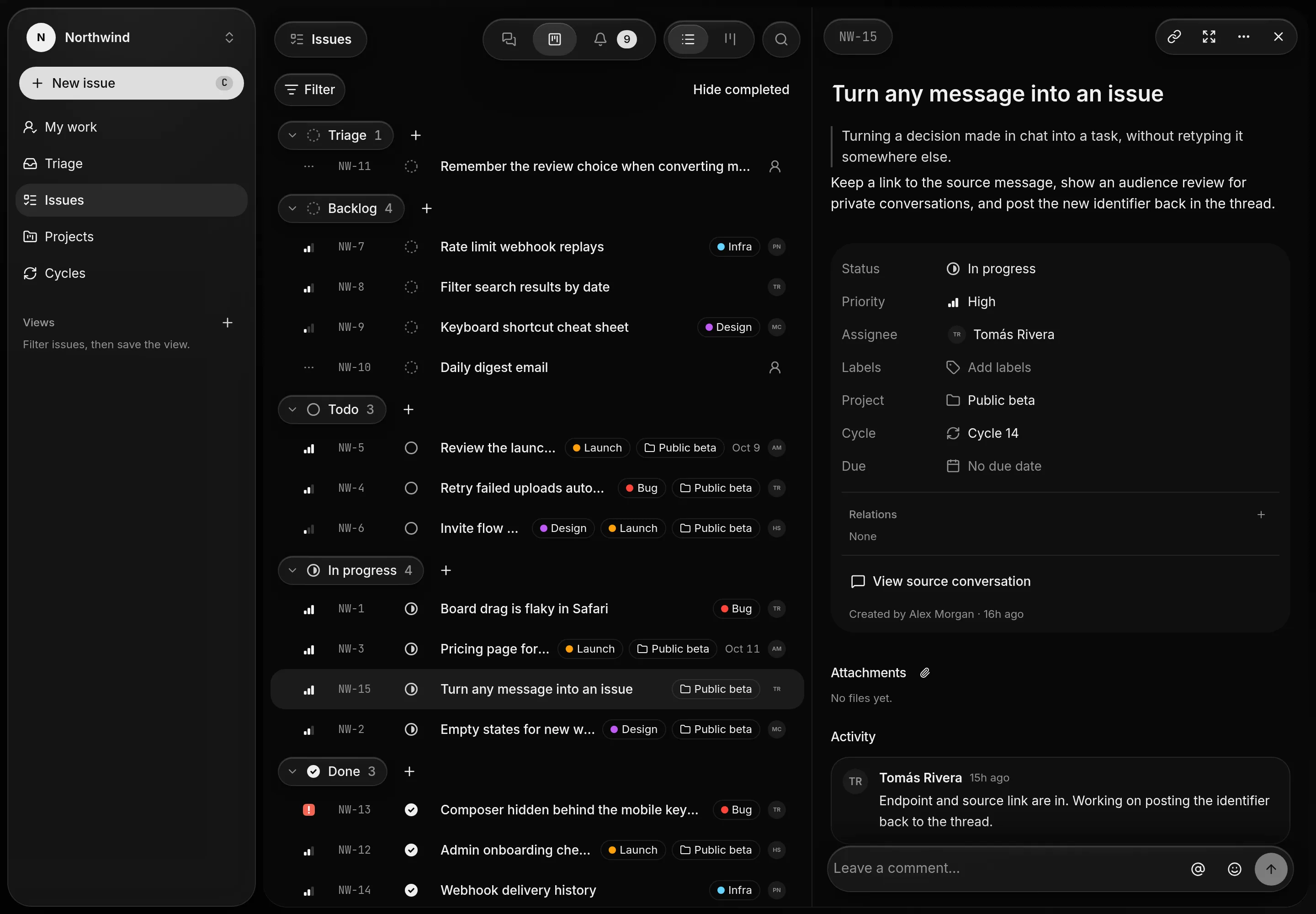The width and height of the screenshot is (1316, 914).
Task: Expand issue panel to full screen
Action: coord(1209,37)
